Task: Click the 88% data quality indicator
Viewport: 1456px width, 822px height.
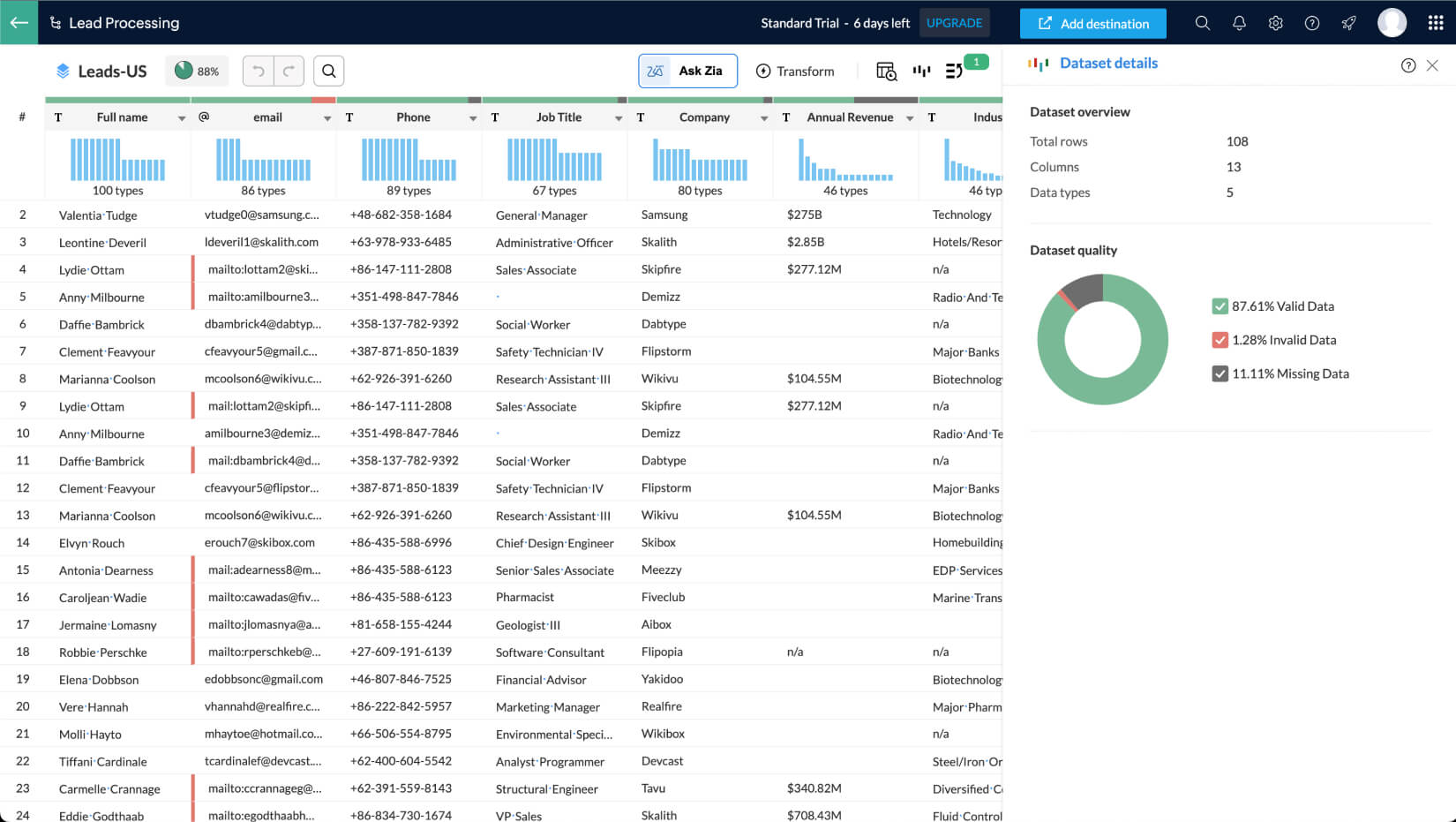Action: click(x=197, y=71)
